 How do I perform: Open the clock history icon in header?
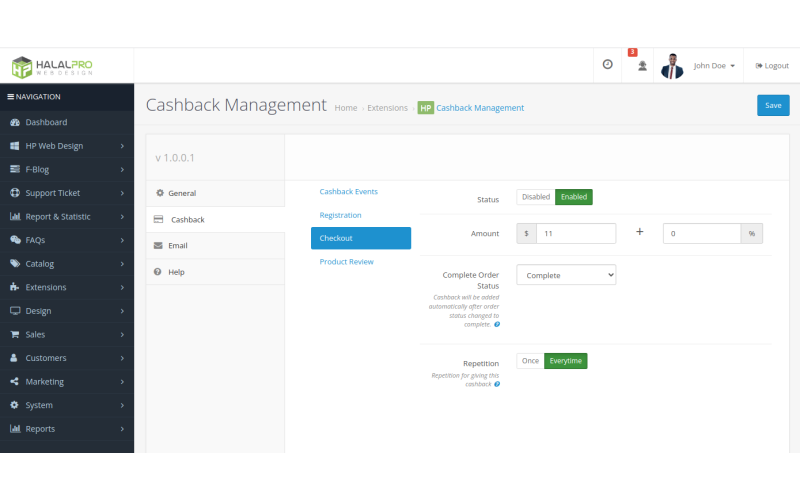tap(607, 64)
